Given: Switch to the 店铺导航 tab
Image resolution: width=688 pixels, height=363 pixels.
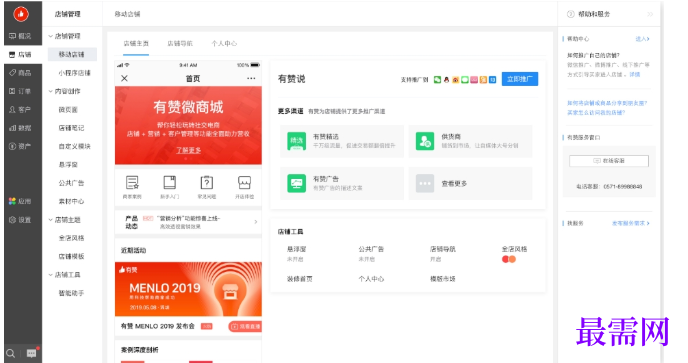Looking at the screenshot, I should [x=180, y=43].
